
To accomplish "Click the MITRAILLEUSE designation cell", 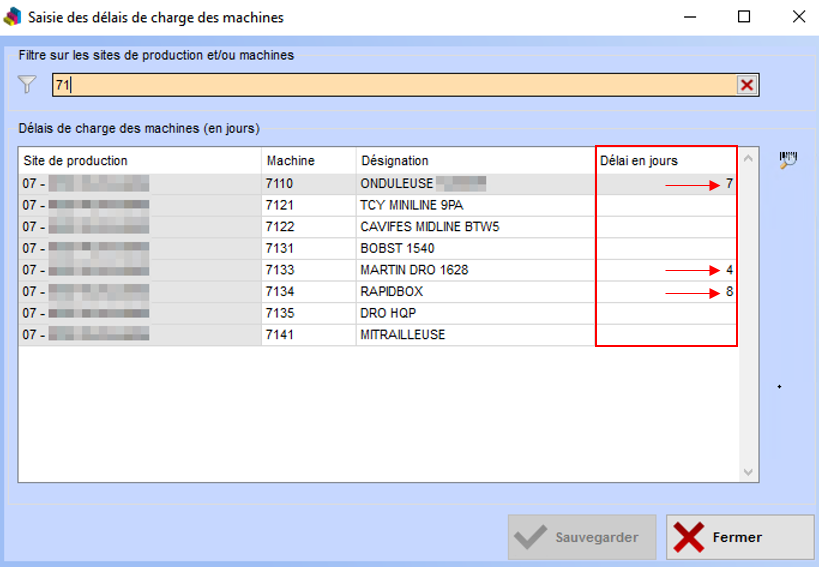I will (403, 335).
